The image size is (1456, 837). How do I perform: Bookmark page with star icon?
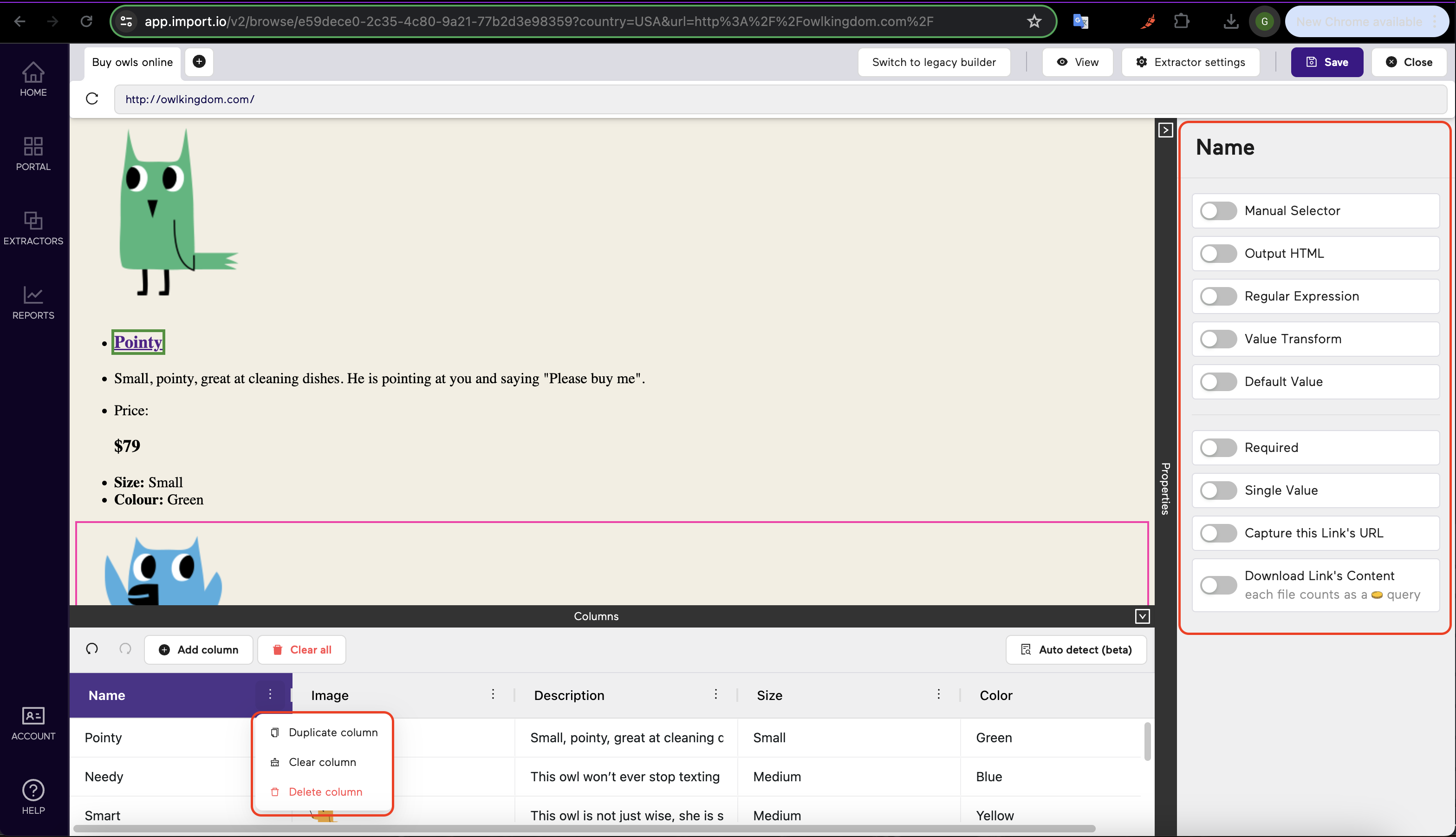(x=1033, y=22)
